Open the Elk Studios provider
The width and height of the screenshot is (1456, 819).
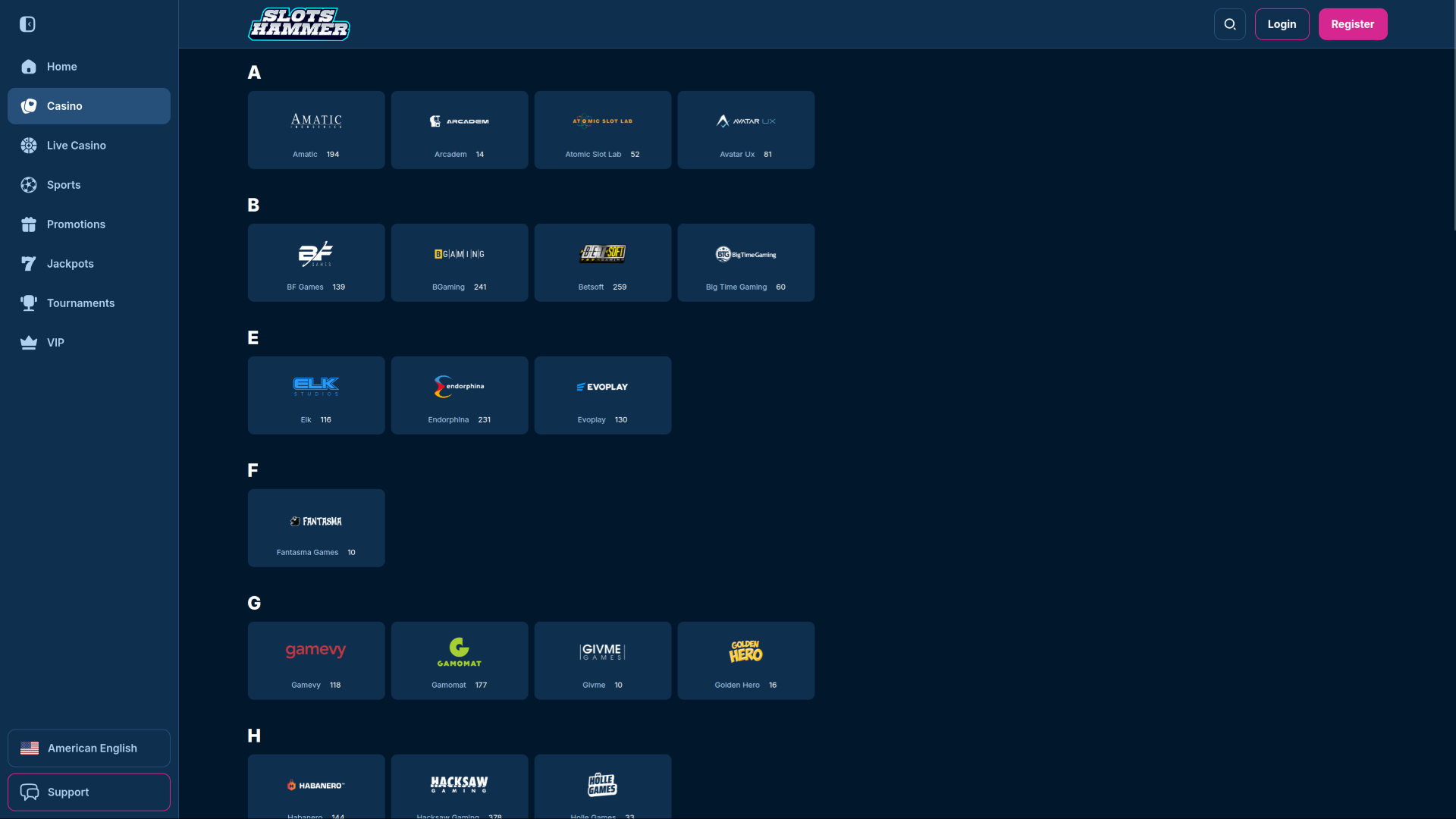(x=316, y=395)
